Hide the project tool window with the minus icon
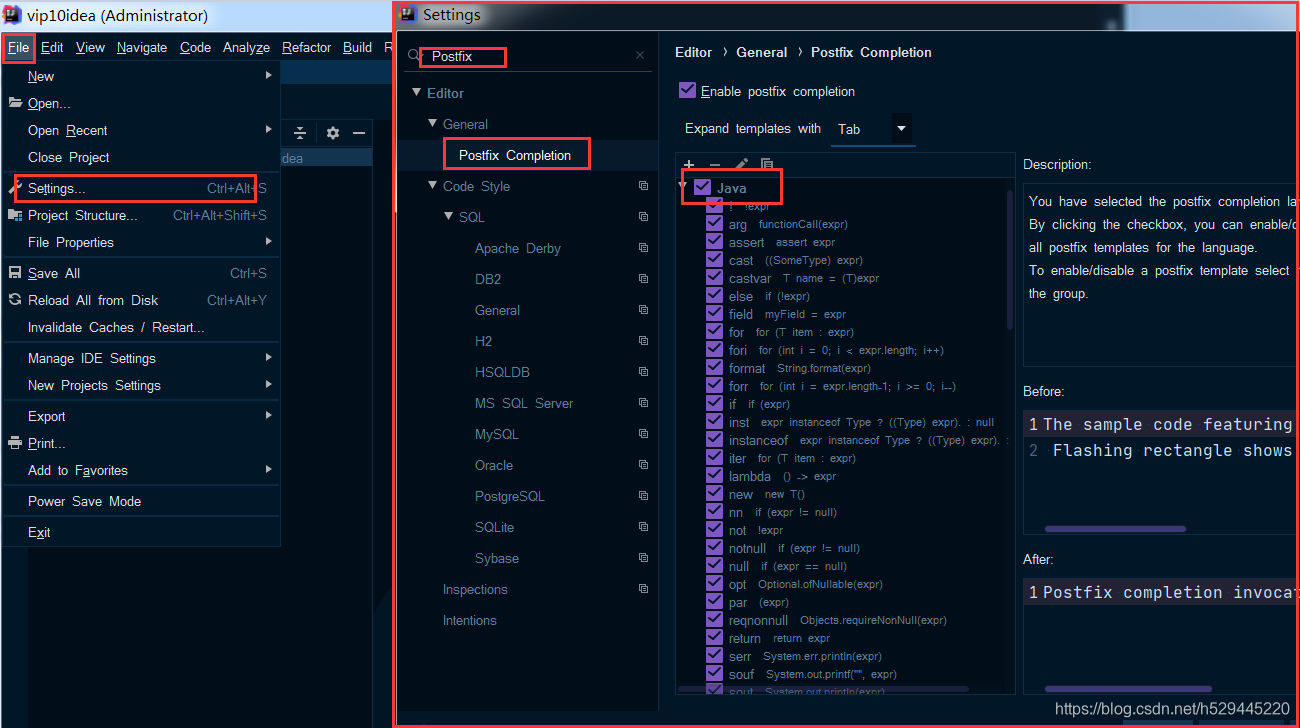This screenshot has height=728, width=1300. (x=359, y=133)
